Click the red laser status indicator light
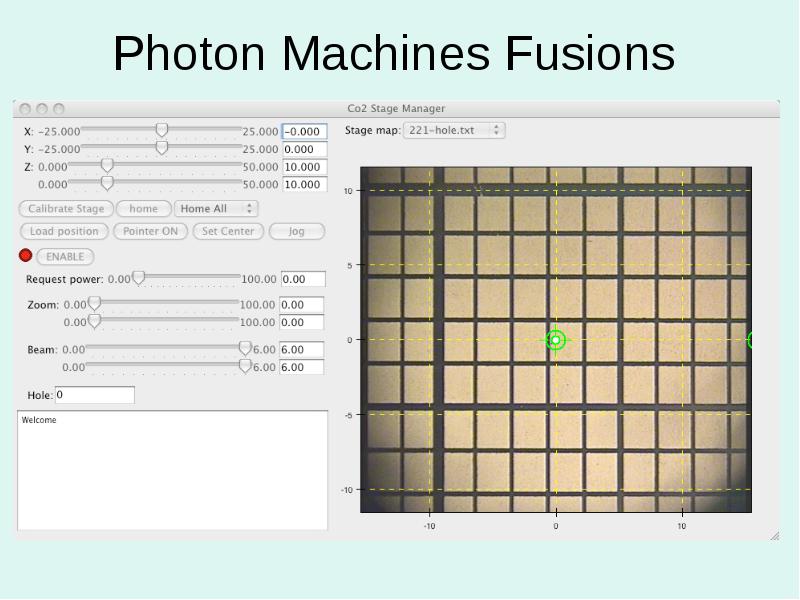 tap(25, 255)
